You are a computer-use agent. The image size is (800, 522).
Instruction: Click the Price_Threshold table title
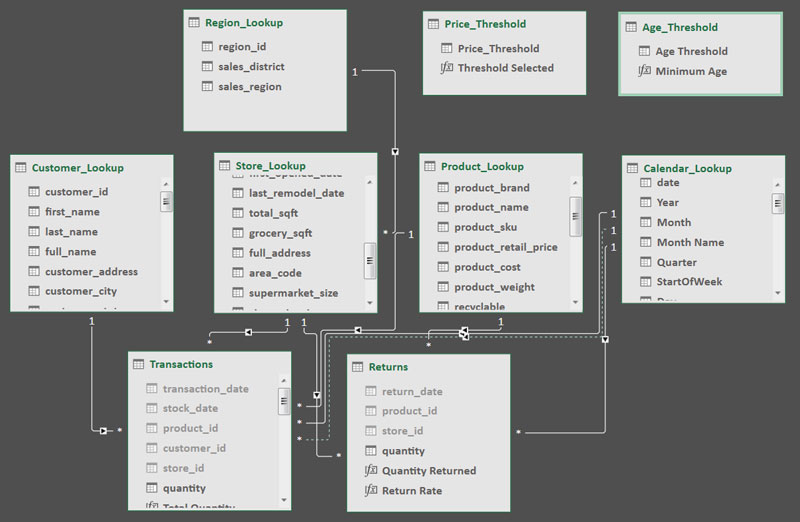pyautogui.click(x=485, y=24)
